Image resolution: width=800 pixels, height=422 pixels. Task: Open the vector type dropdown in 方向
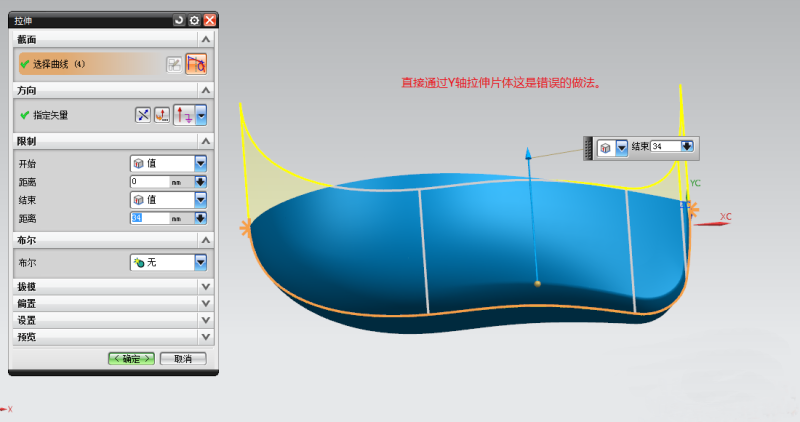[201, 115]
